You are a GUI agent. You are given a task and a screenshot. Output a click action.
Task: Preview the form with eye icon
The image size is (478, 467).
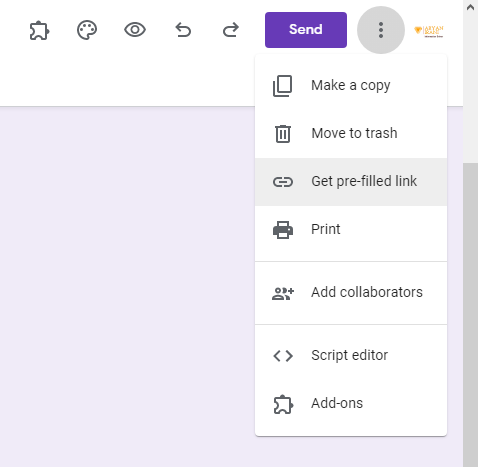135,30
